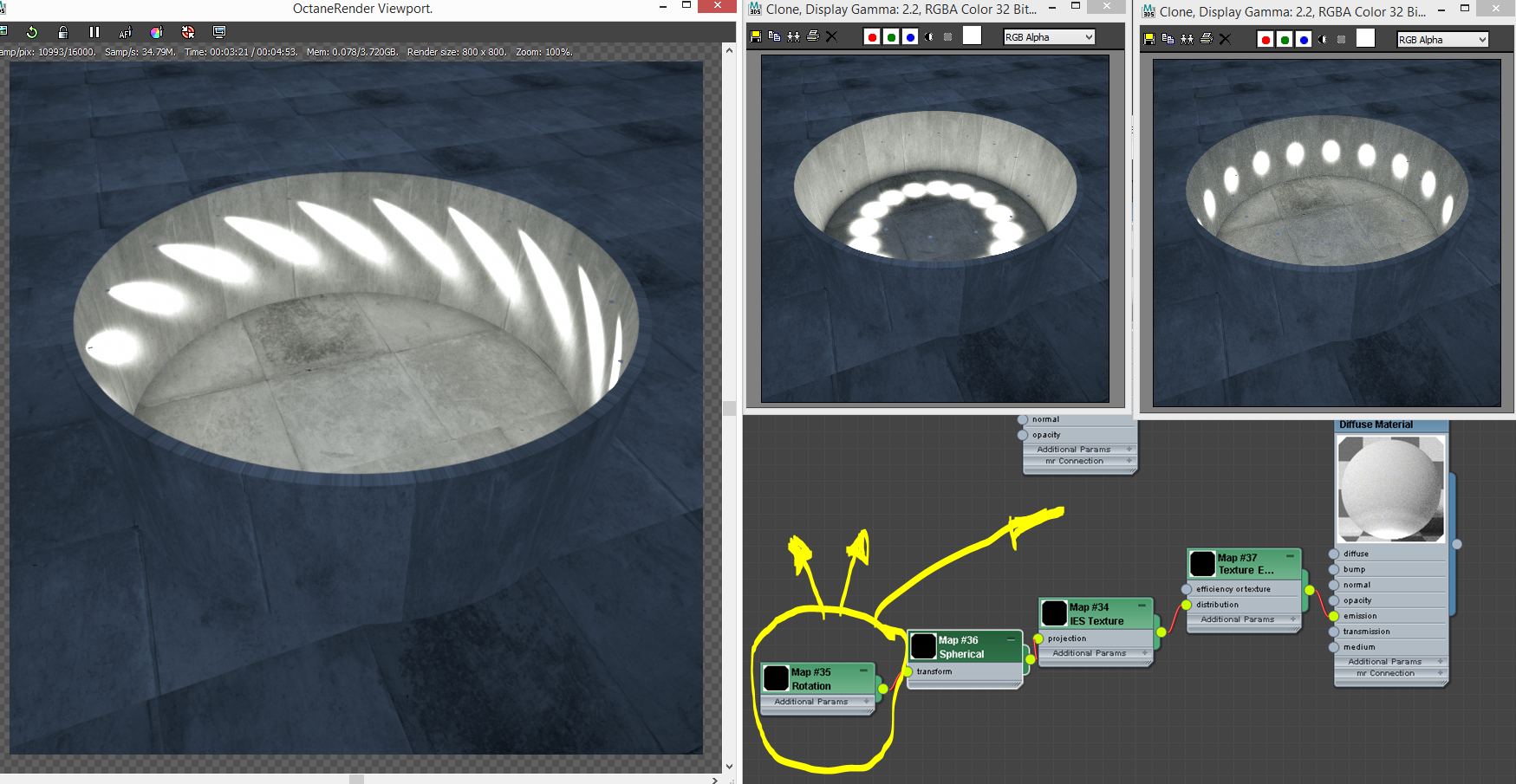Copy image in left Clone window
The width and height of the screenshot is (1516, 784).
click(x=775, y=36)
